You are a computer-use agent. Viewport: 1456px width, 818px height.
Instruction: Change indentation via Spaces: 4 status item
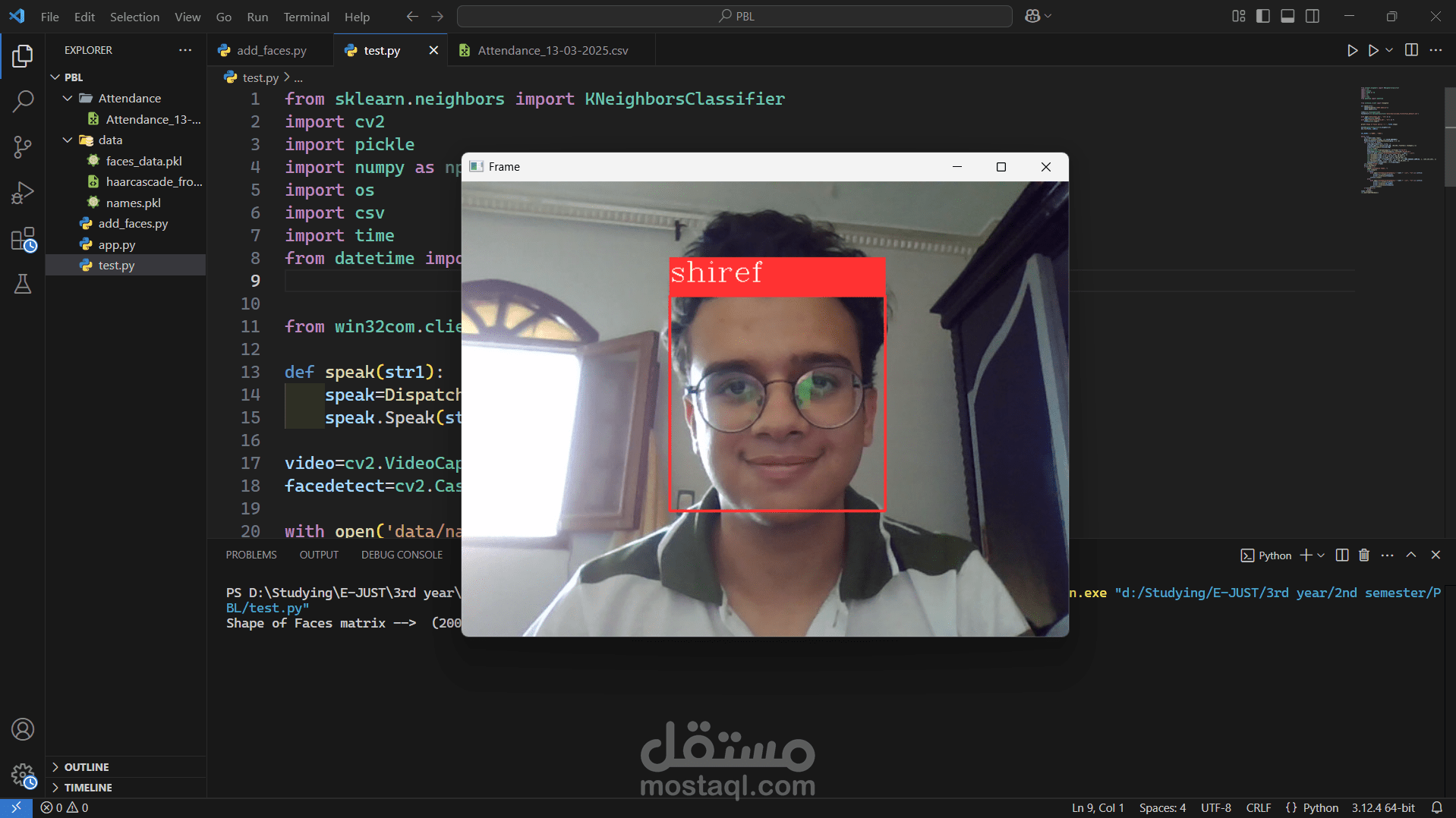point(1161,807)
